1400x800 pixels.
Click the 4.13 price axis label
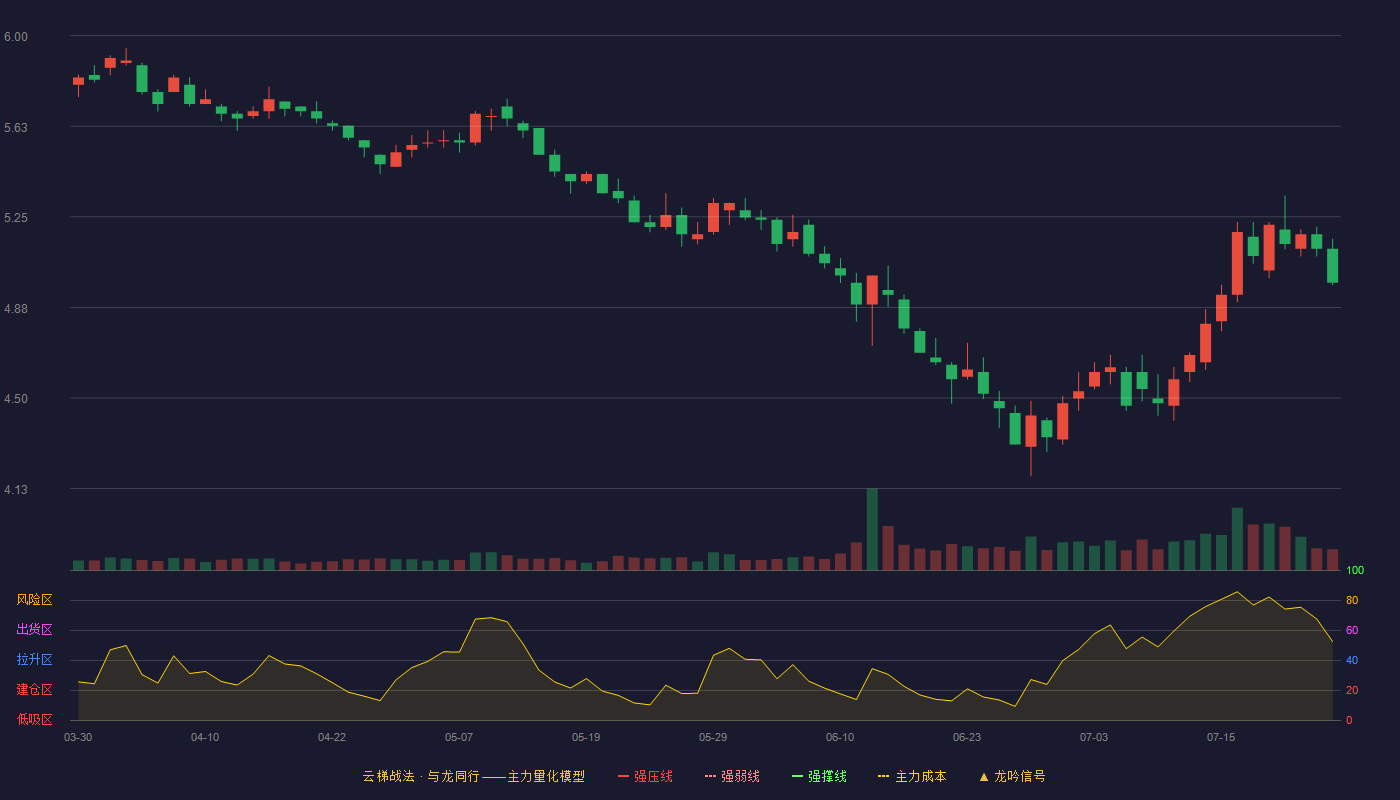[16, 490]
